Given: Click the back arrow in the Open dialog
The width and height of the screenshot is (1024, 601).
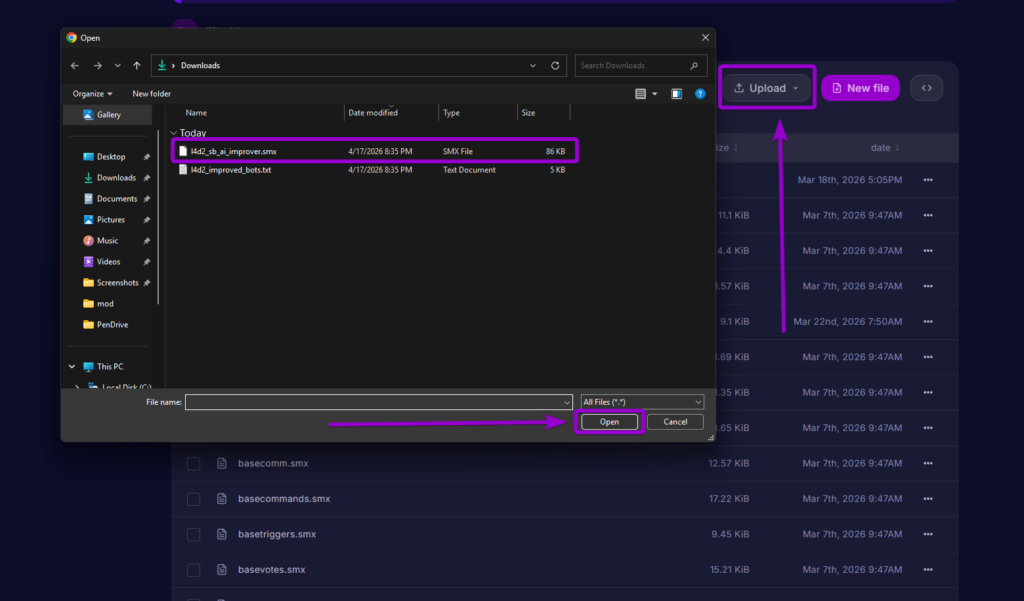Looking at the screenshot, I should 75,65.
